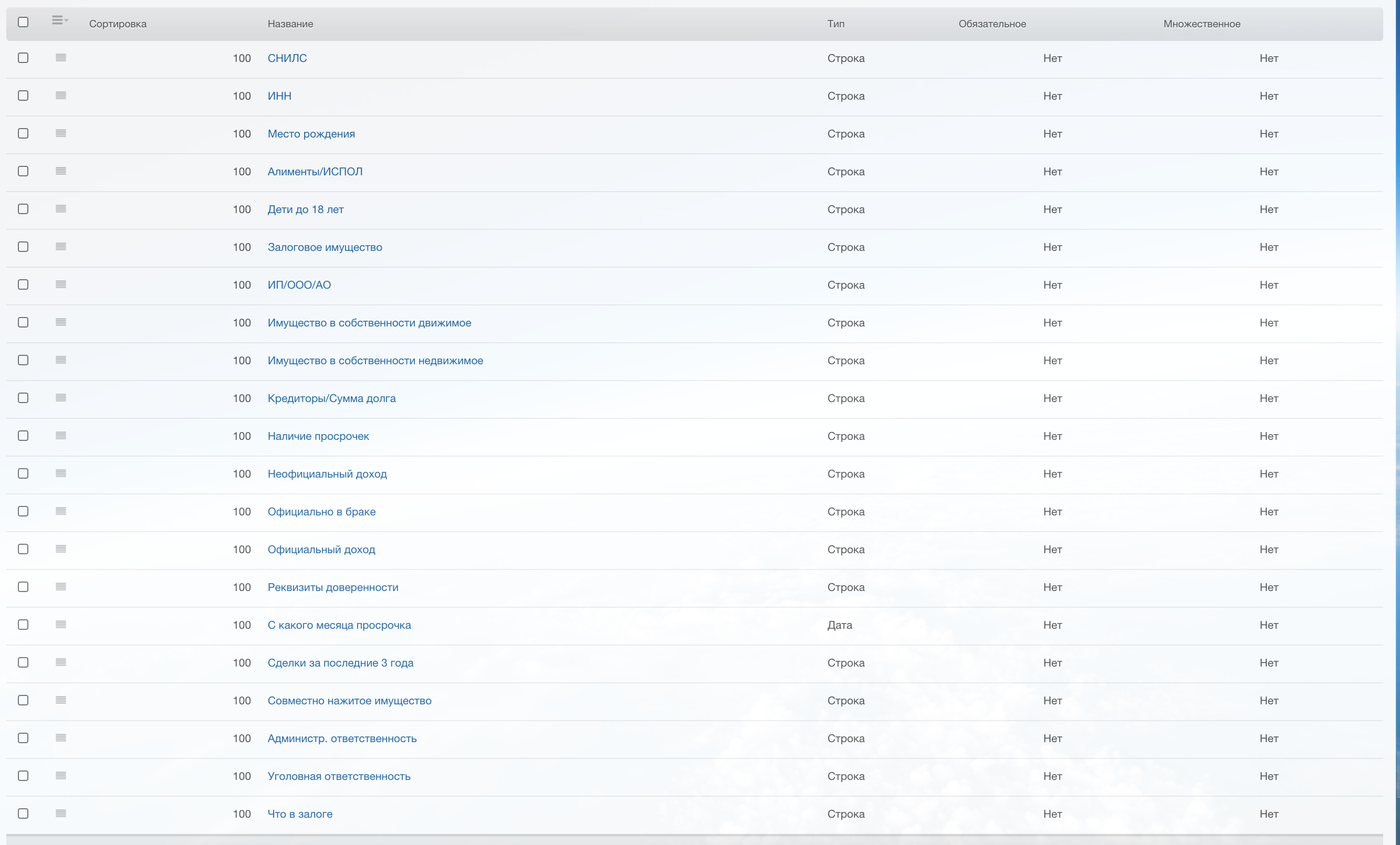Click the Множественное column header
This screenshot has width=1400, height=845.
(x=1201, y=24)
